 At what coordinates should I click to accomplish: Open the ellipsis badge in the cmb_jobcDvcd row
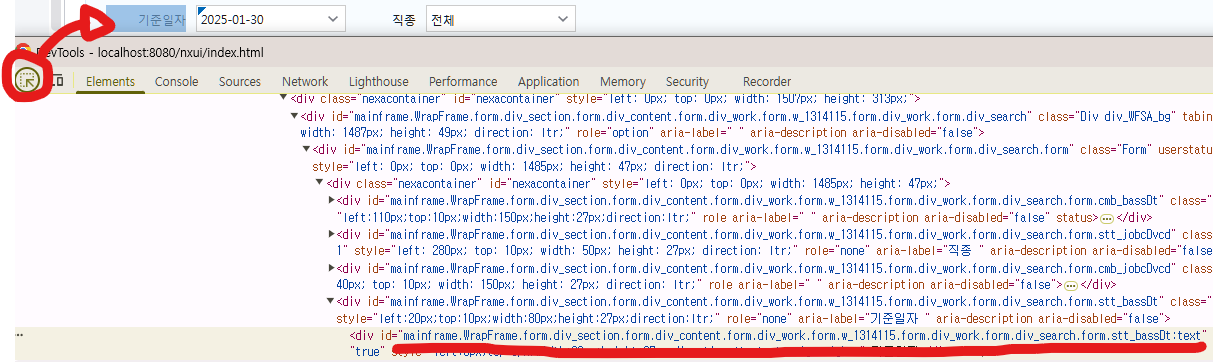point(1070,285)
